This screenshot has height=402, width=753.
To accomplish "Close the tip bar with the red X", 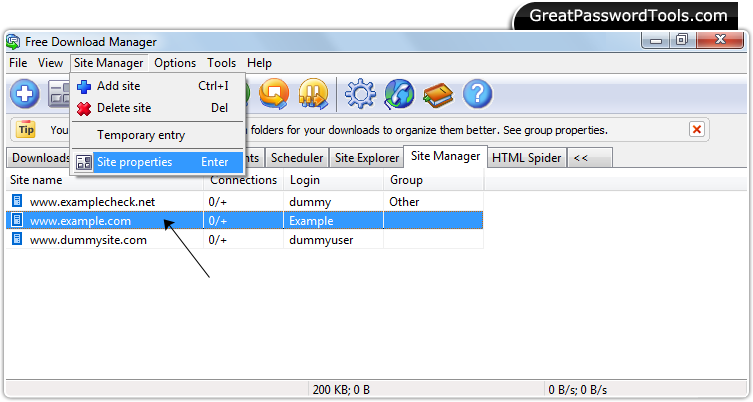I will tap(697, 129).
